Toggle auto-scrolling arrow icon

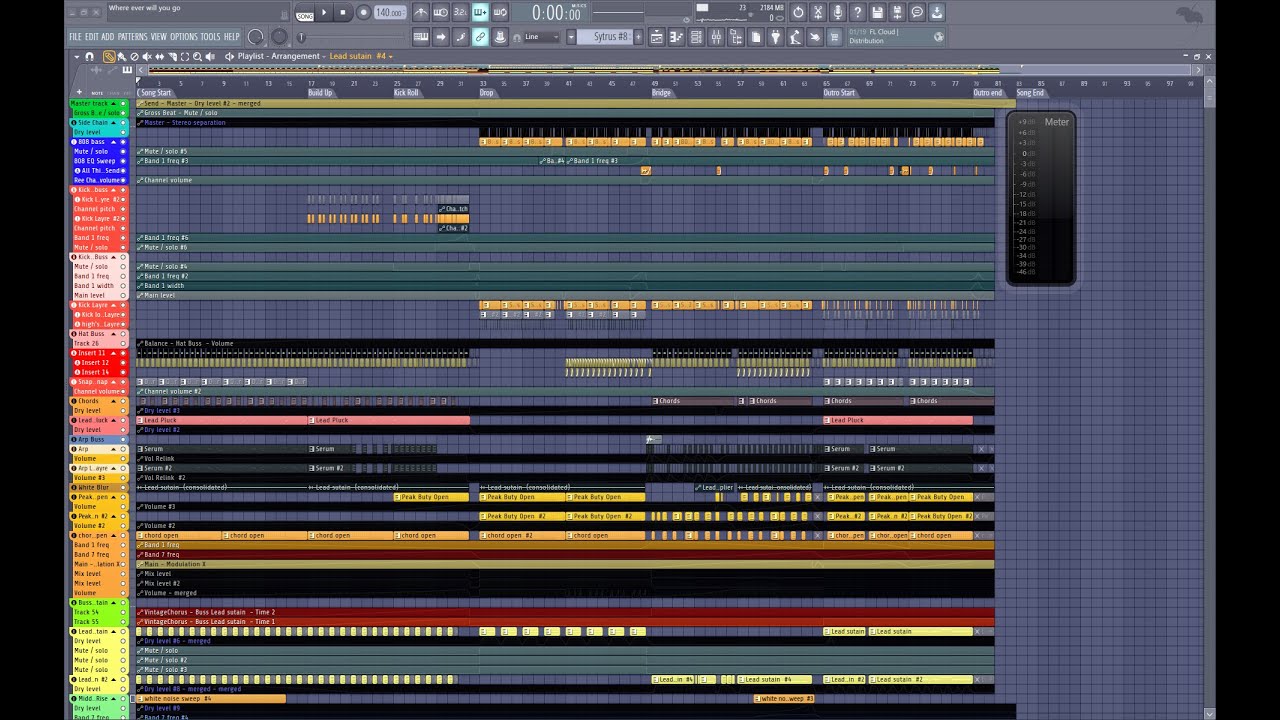click(x=440, y=37)
